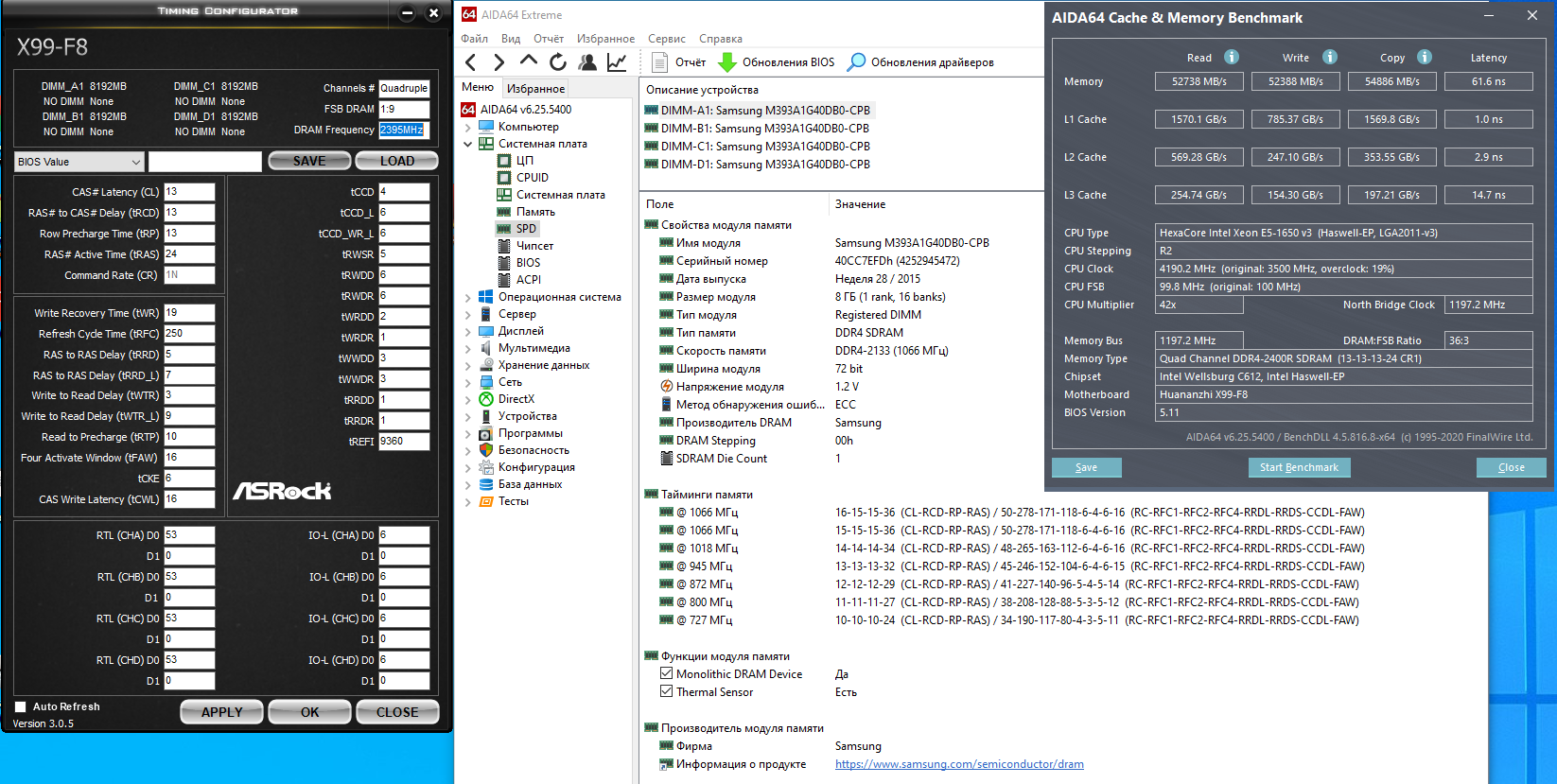Click LOAD in Timing Configurator

coord(397,161)
